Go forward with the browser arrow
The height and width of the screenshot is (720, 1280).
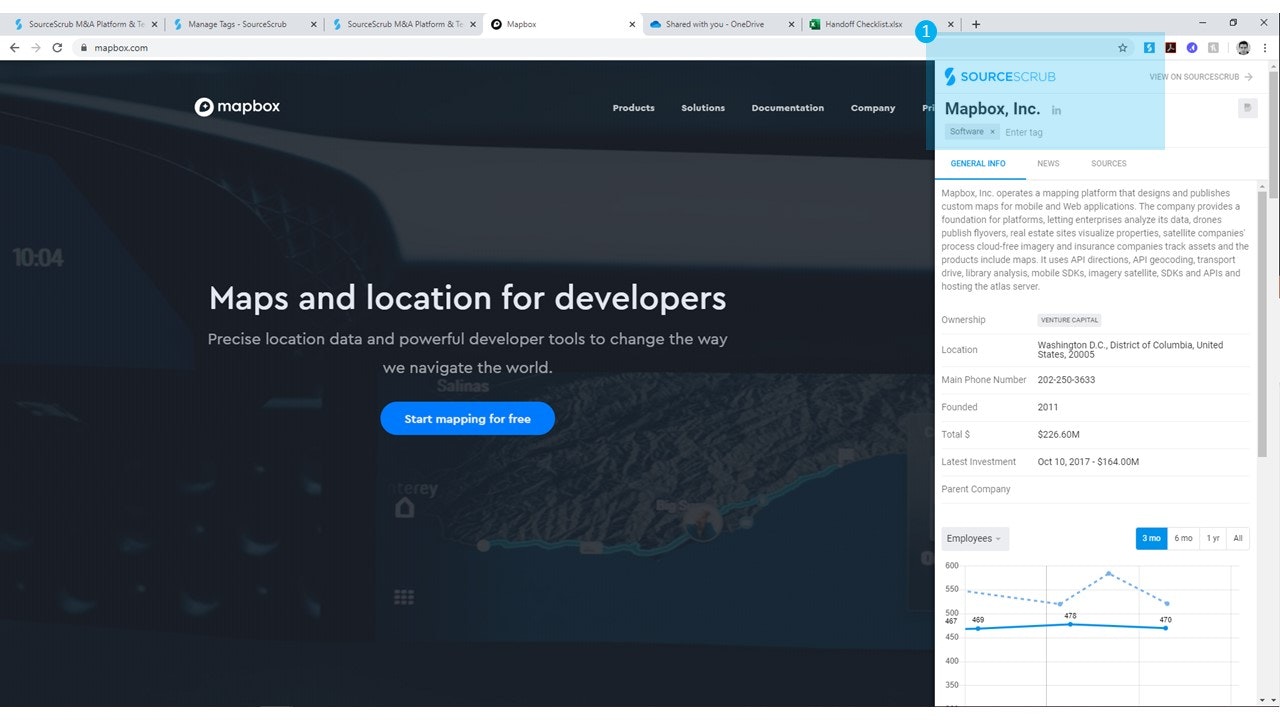click(x=36, y=47)
